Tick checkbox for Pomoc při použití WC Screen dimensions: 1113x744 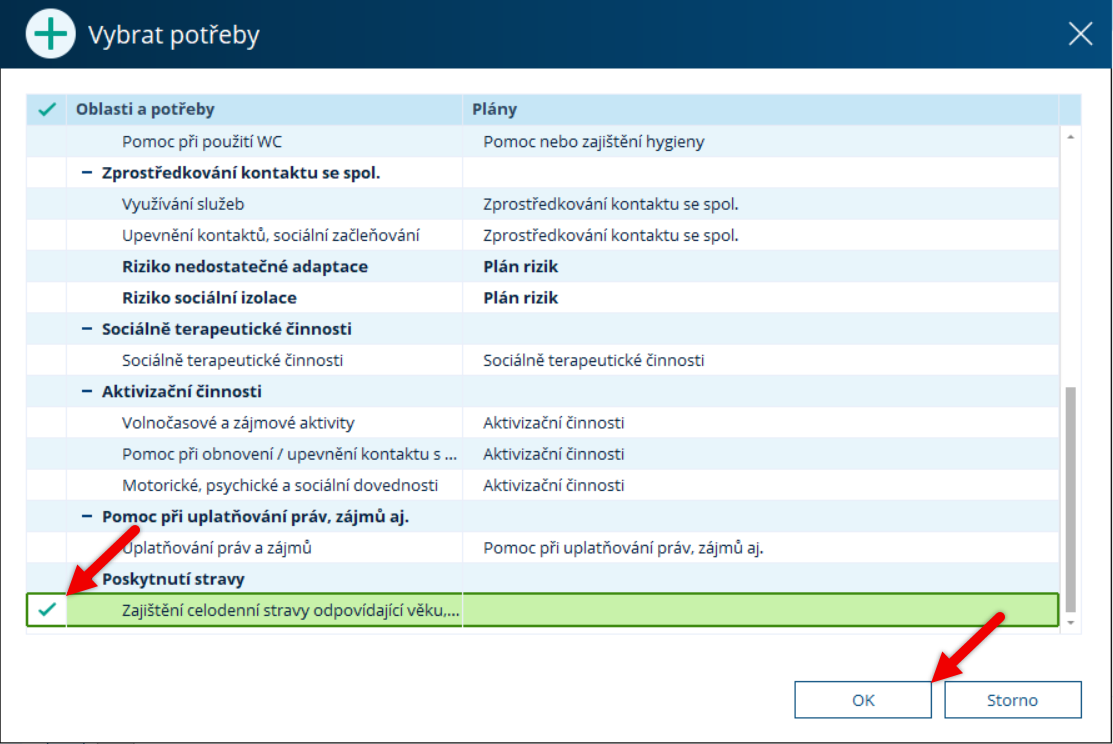[47, 141]
